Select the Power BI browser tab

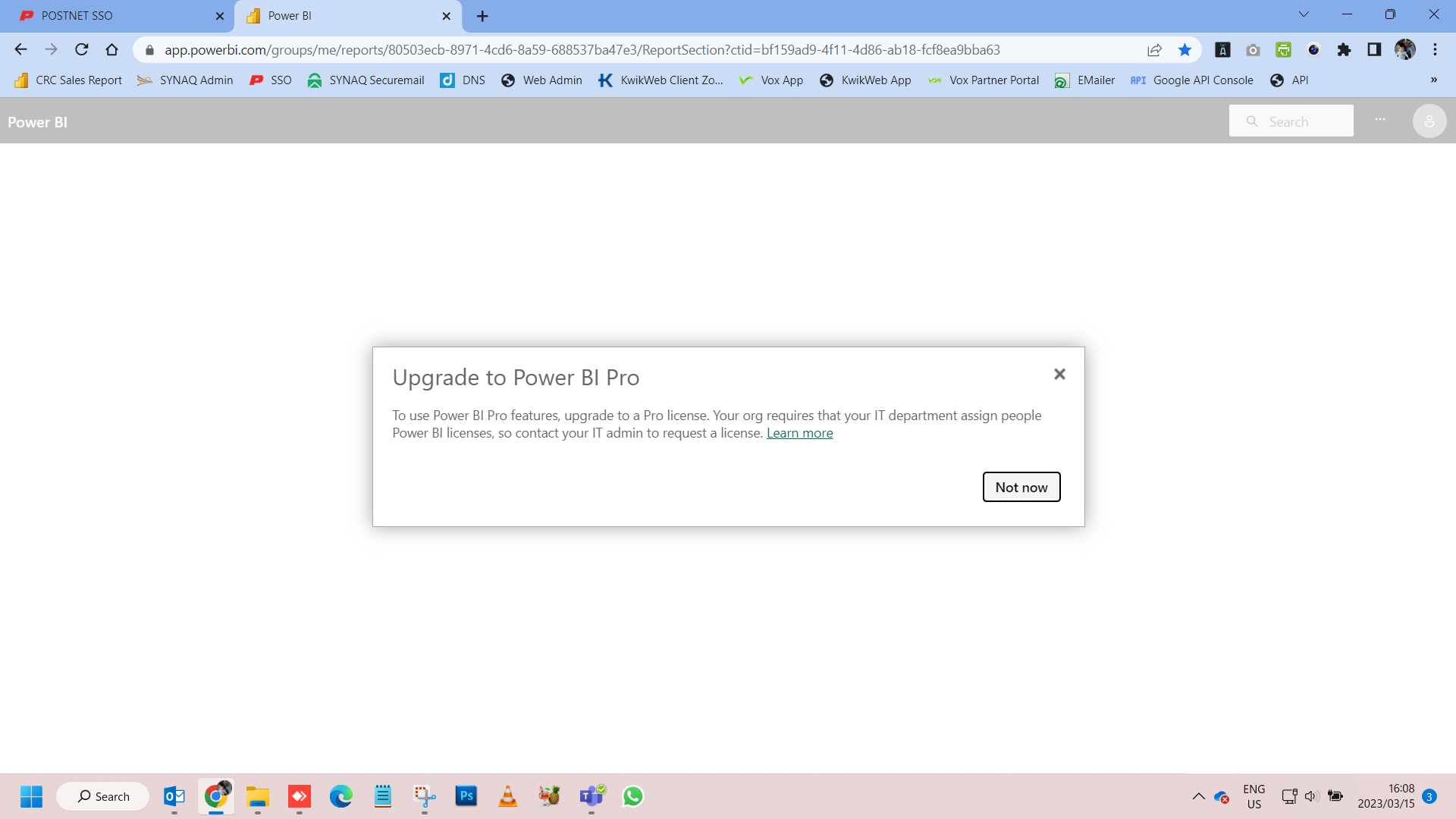[x=349, y=16]
